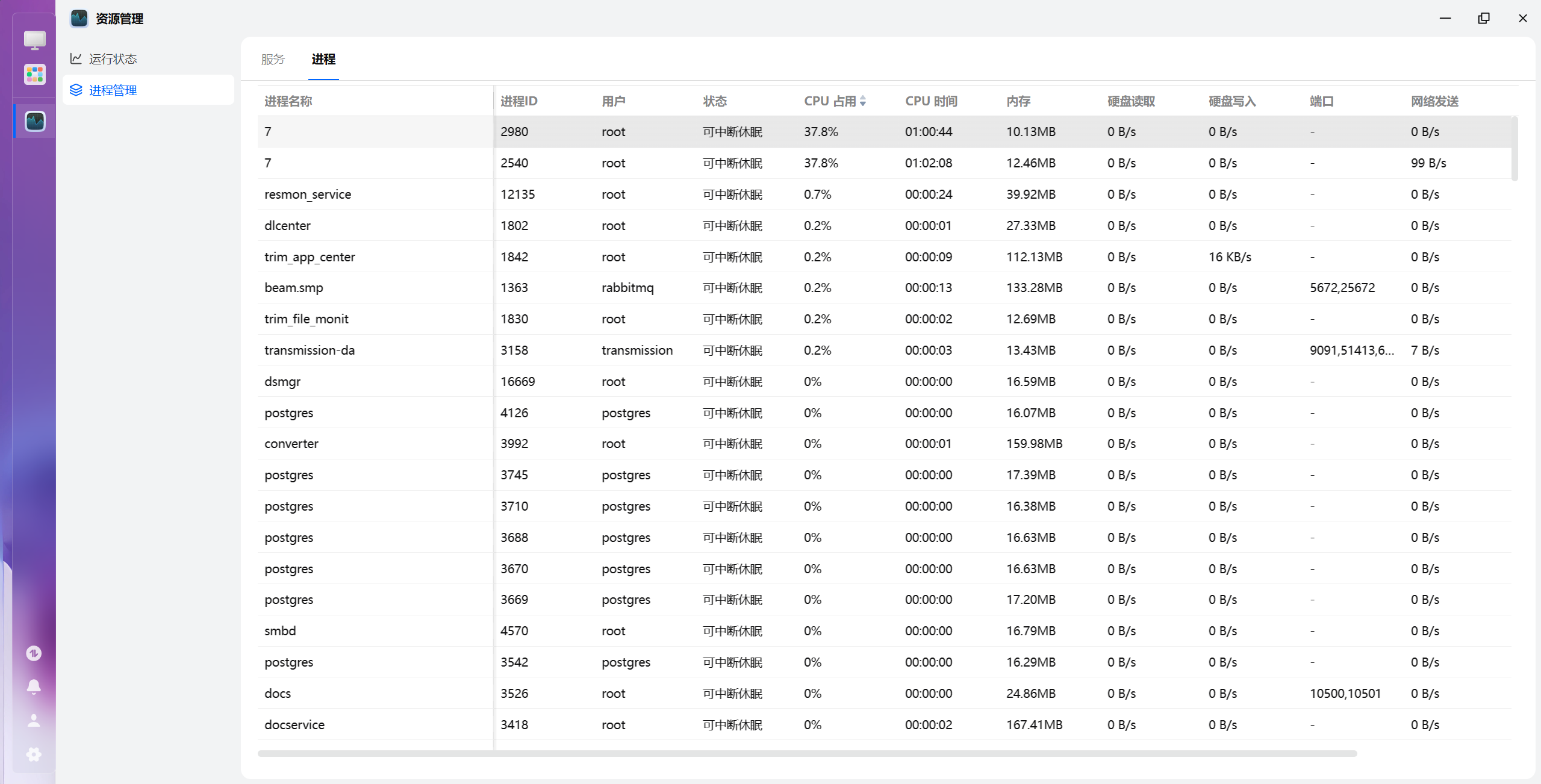Toggle the CPU 占用 sort arrow
Screen dimensions: 1541x784
[863, 101]
